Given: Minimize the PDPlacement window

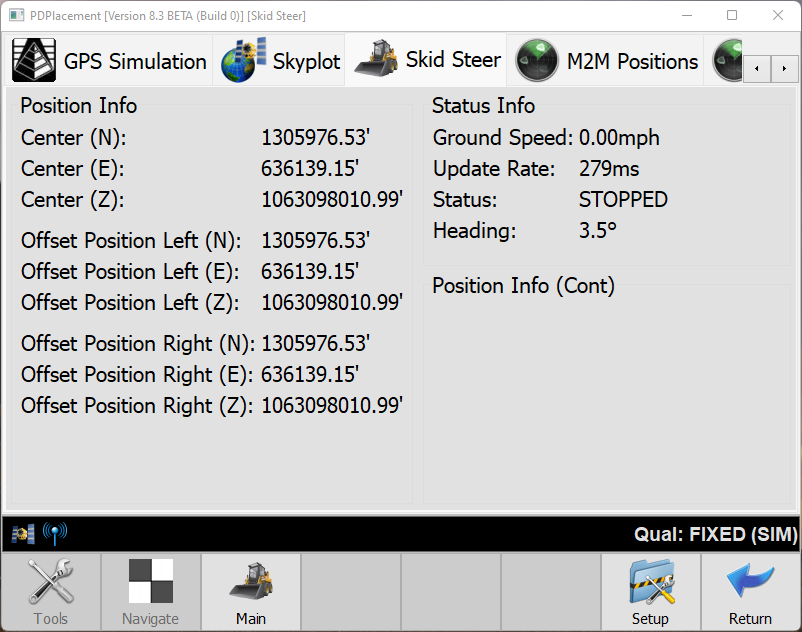Looking at the screenshot, I should pyautogui.click(x=686, y=16).
